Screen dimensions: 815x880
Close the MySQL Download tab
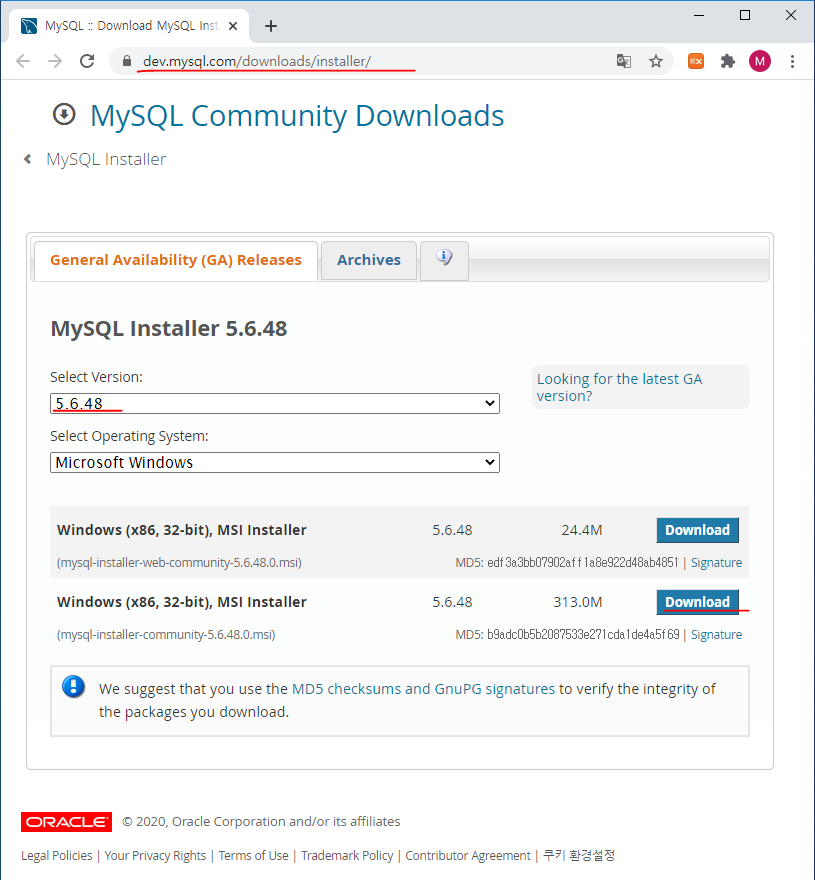(x=233, y=26)
